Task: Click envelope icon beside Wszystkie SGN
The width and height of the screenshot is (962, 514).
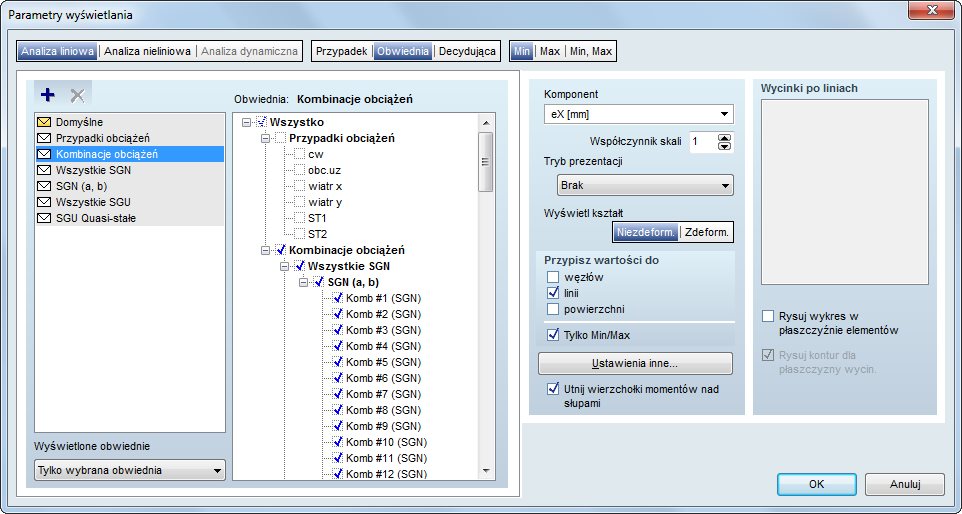Action: point(44,170)
